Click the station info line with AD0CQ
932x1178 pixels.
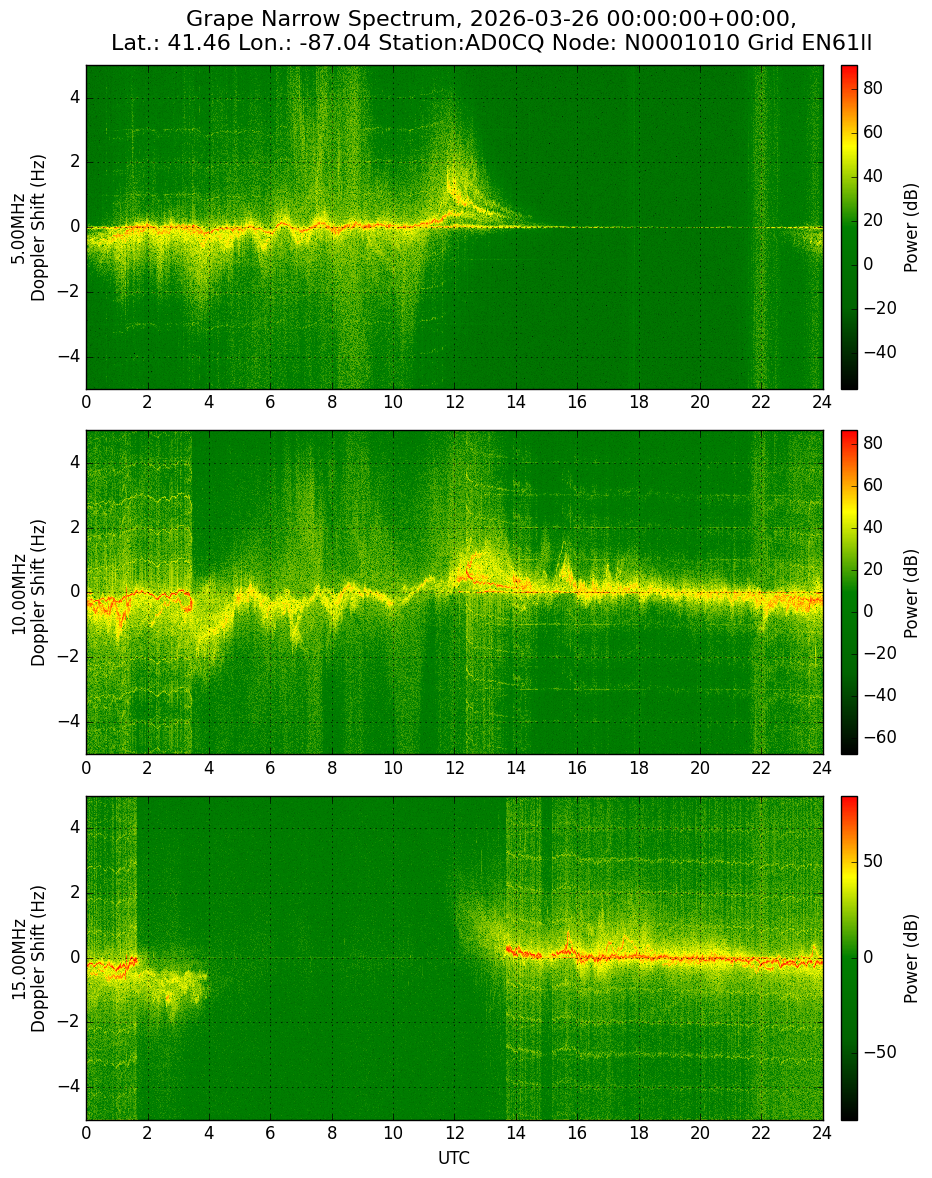tap(491, 43)
